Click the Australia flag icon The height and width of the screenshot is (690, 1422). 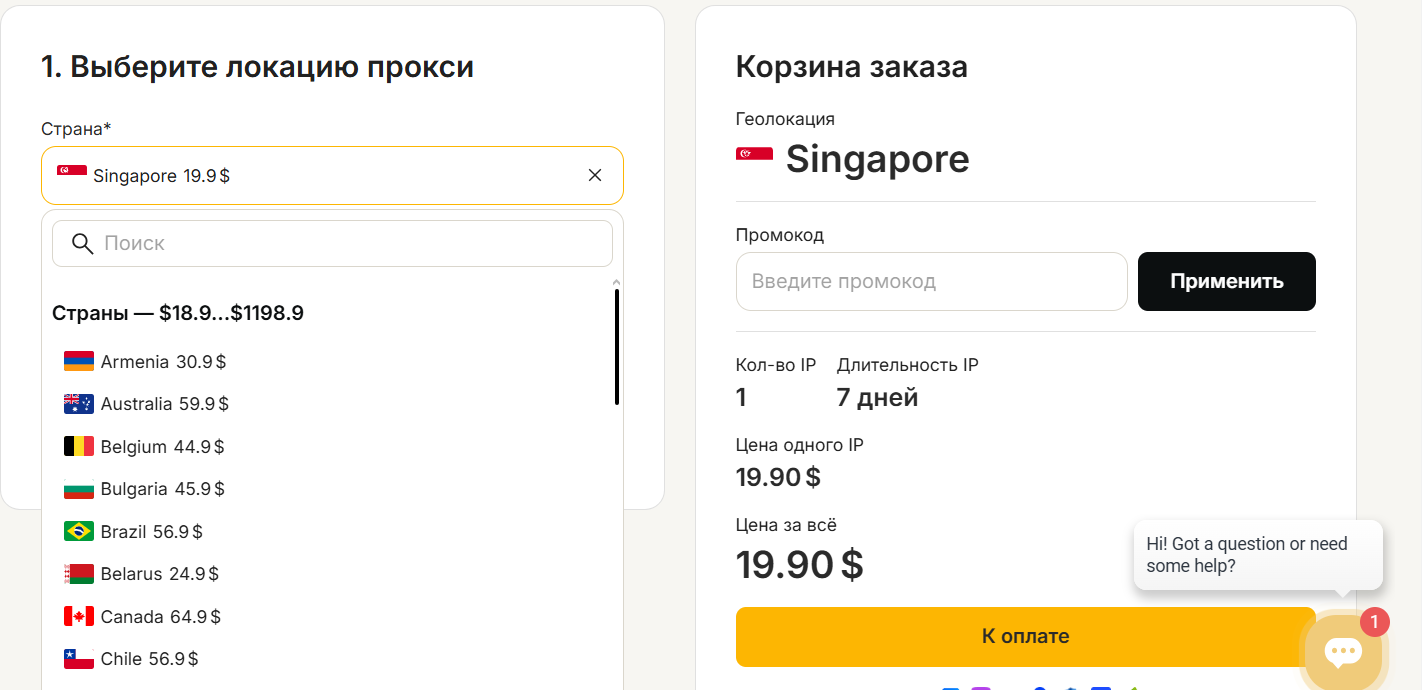pyautogui.click(x=78, y=404)
